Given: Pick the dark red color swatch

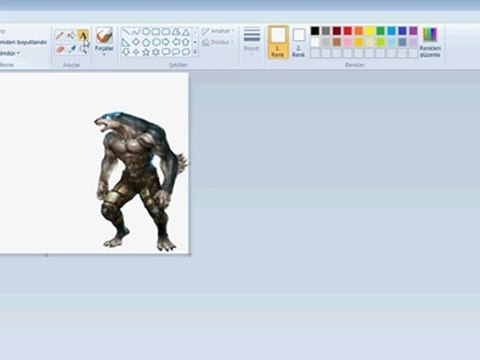Looking at the screenshot, I should pyautogui.click(x=337, y=31).
